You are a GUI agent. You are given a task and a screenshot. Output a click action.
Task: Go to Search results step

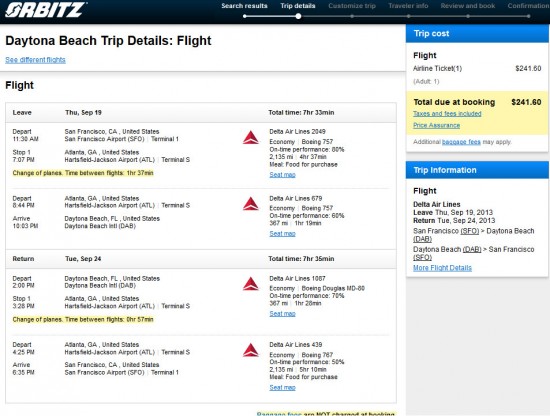point(244,6)
